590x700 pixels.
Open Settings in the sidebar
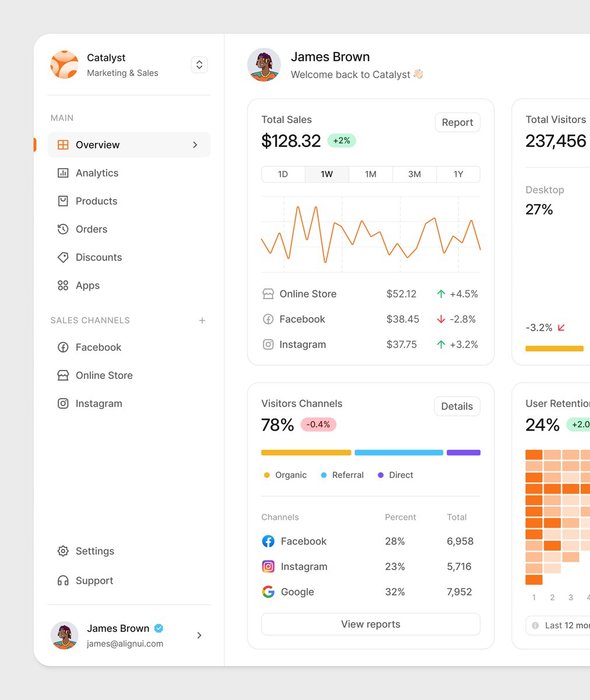point(129,551)
